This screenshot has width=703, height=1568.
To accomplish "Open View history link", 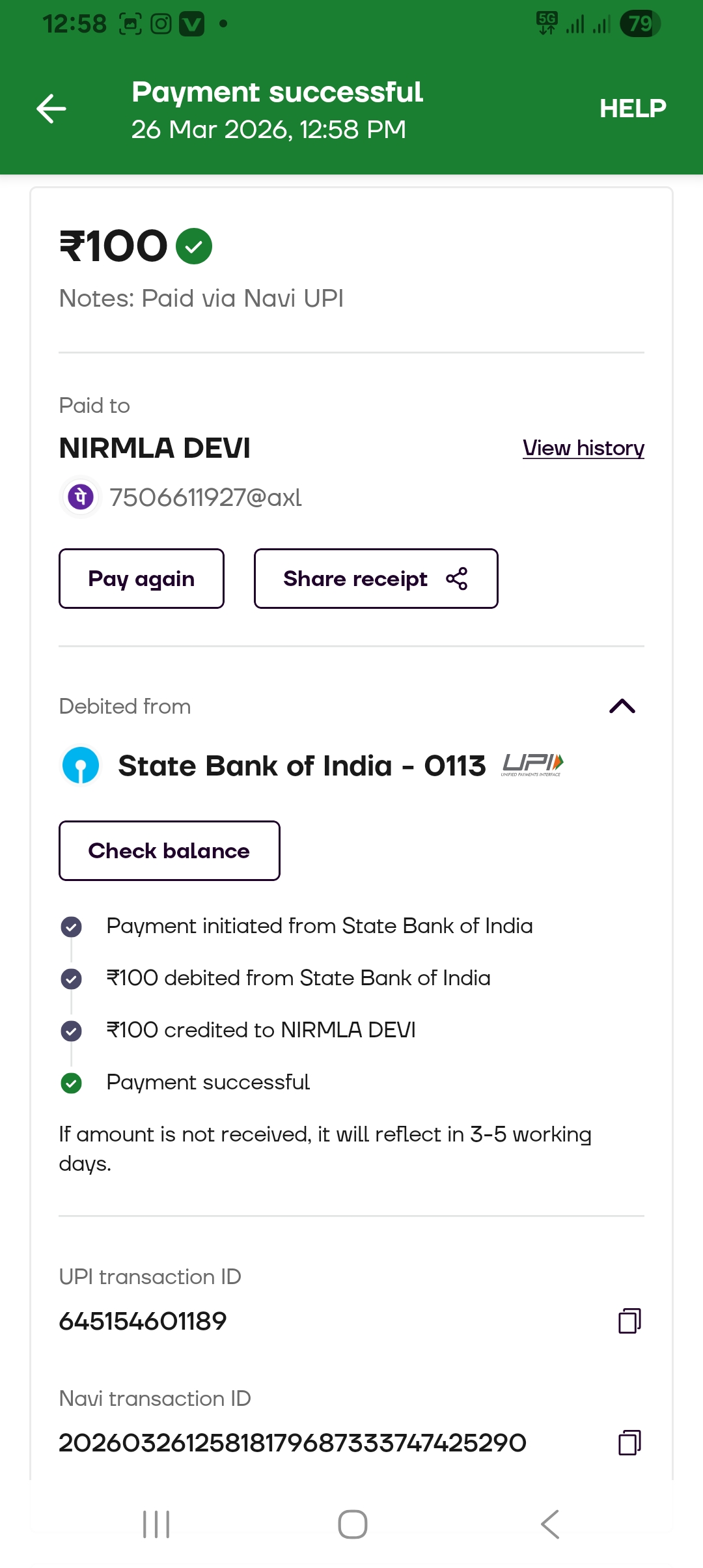I will click(583, 448).
